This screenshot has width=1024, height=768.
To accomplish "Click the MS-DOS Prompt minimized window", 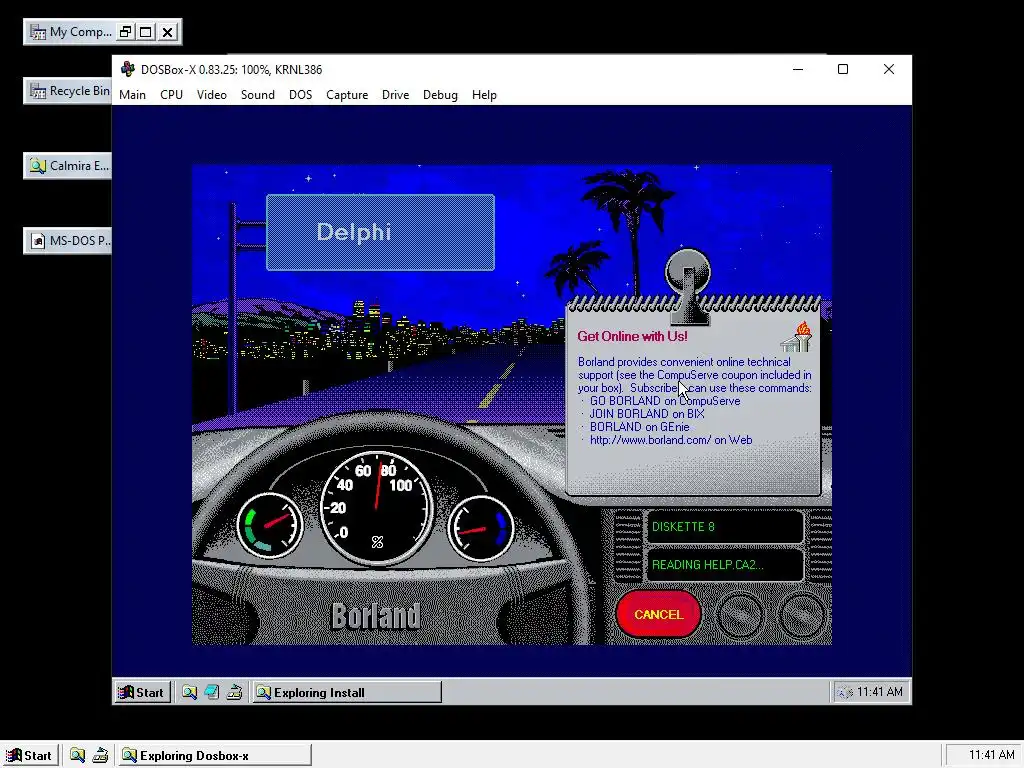I will 68,241.
